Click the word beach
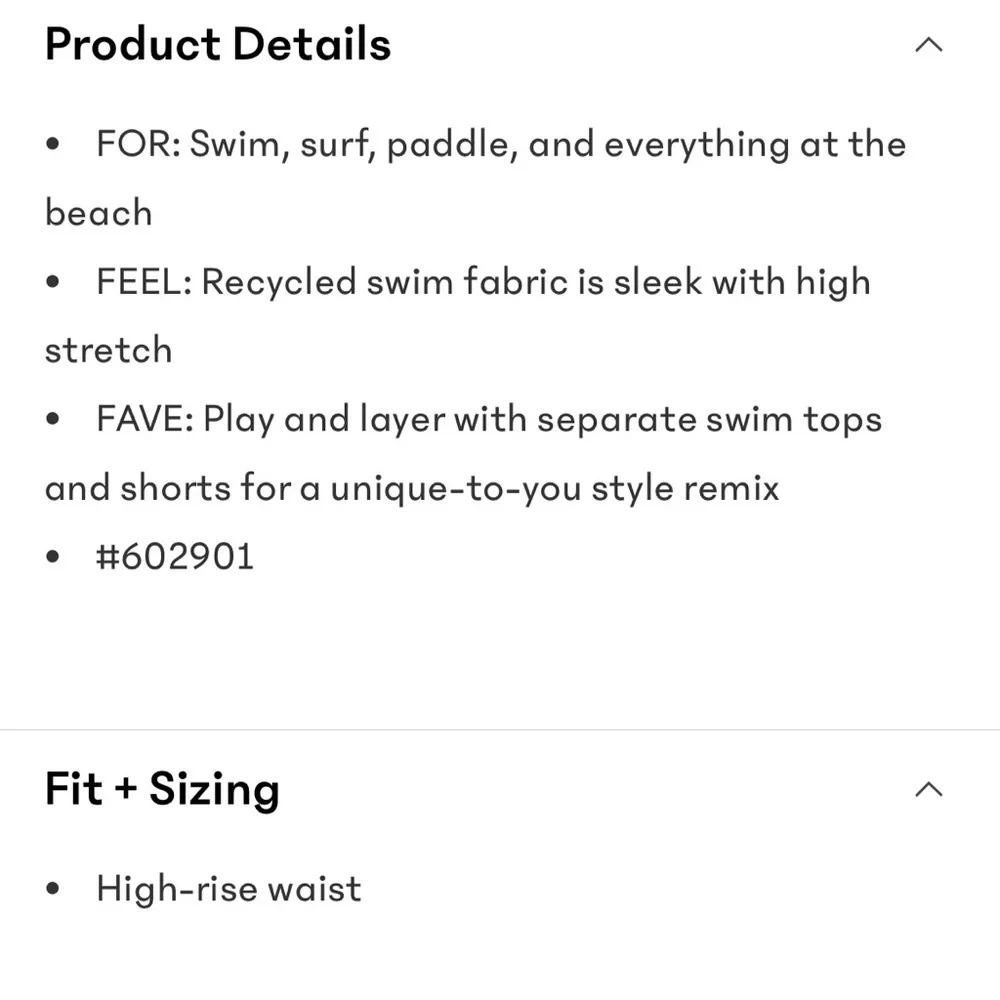1000x1000 pixels. pos(99,212)
